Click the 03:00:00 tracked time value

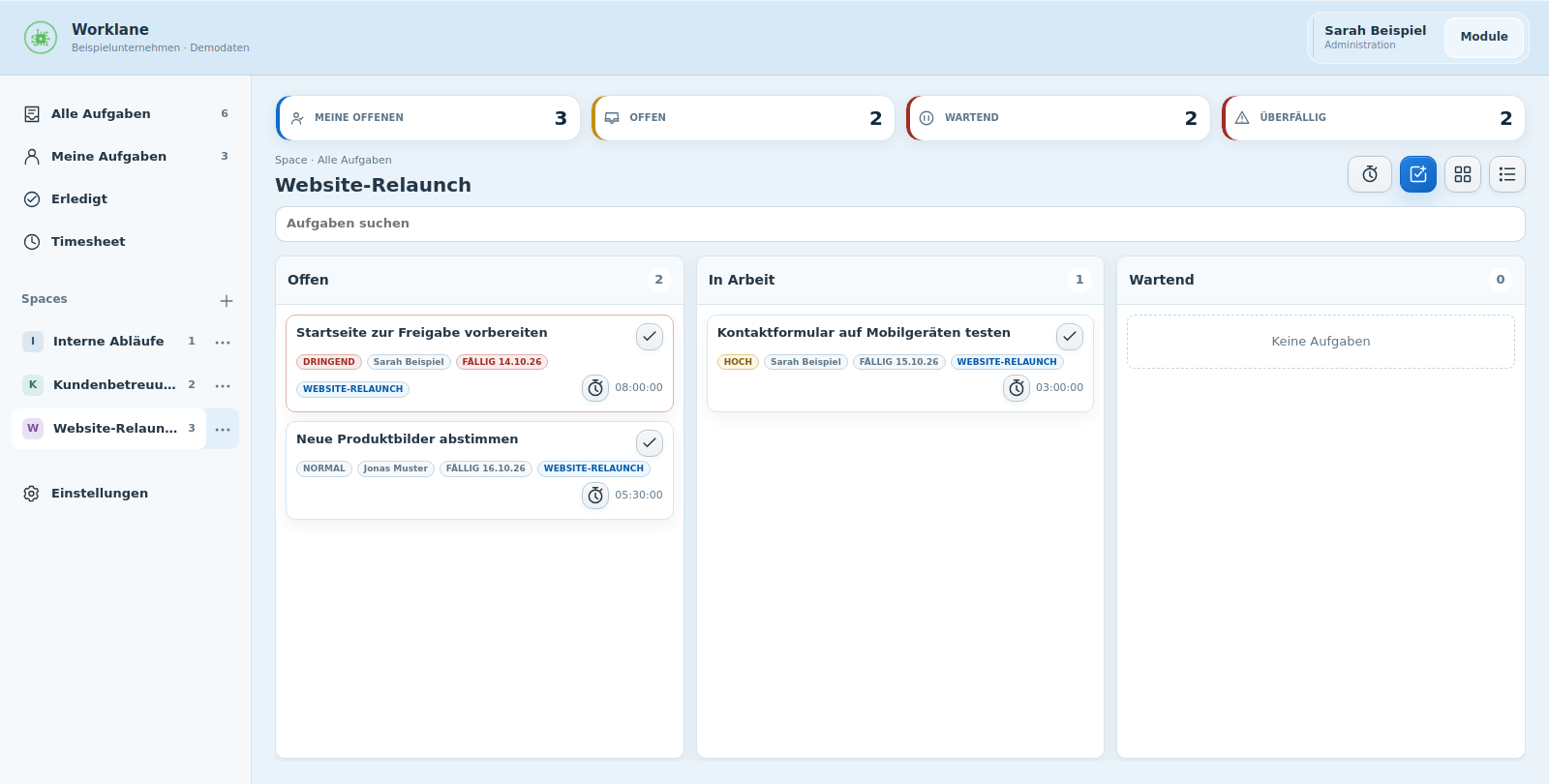tap(1060, 388)
